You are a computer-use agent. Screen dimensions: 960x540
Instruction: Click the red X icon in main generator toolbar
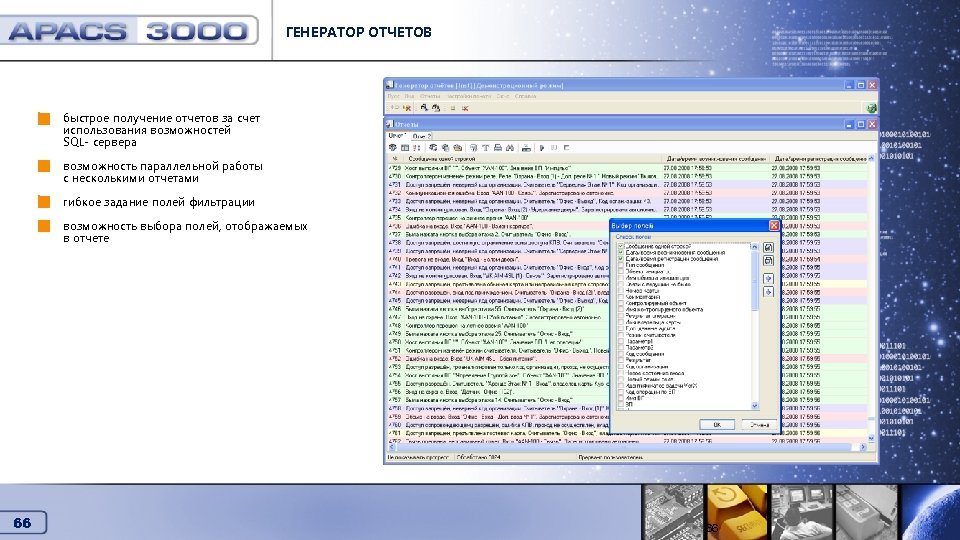tap(465, 108)
